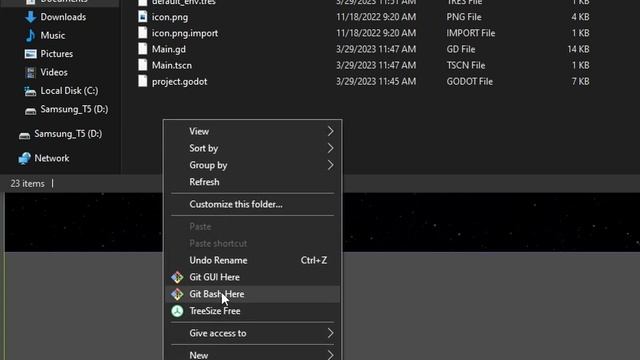Screen dimensions: 640x360
Task: Click the icon.png.import file icon
Action: tap(142, 33)
